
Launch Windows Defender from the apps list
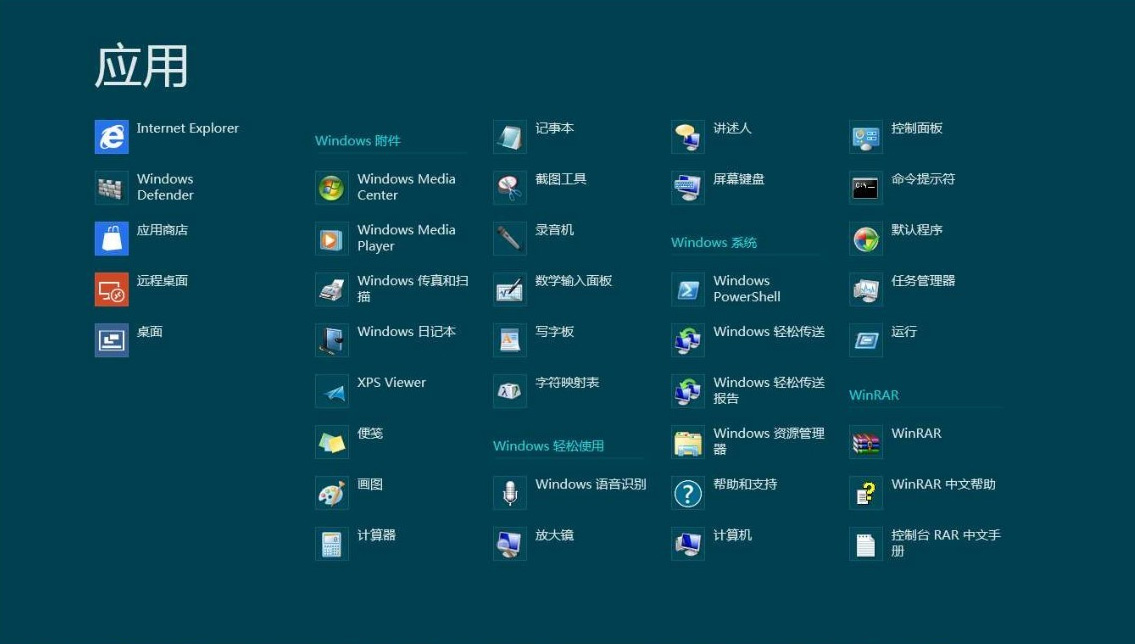coord(111,187)
